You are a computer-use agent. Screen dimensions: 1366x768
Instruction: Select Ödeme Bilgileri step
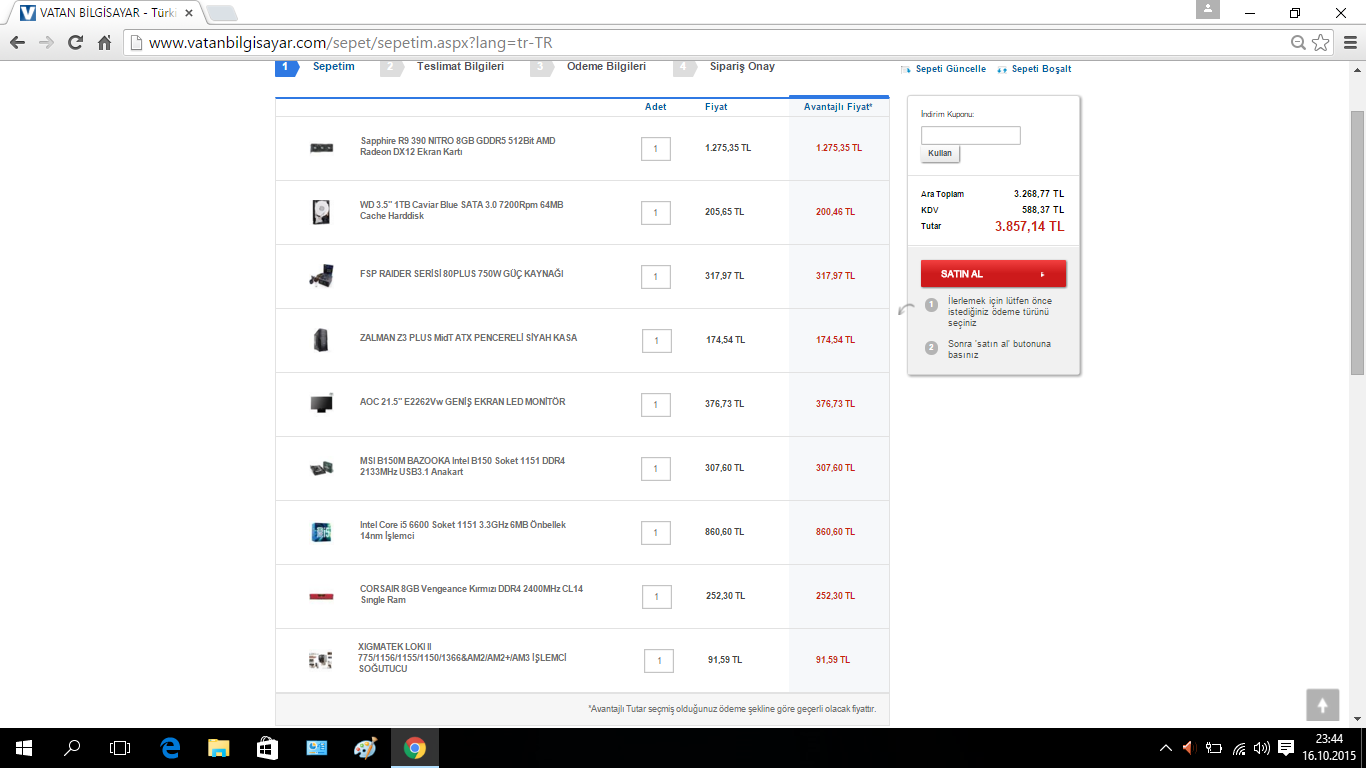tap(606, 67)
